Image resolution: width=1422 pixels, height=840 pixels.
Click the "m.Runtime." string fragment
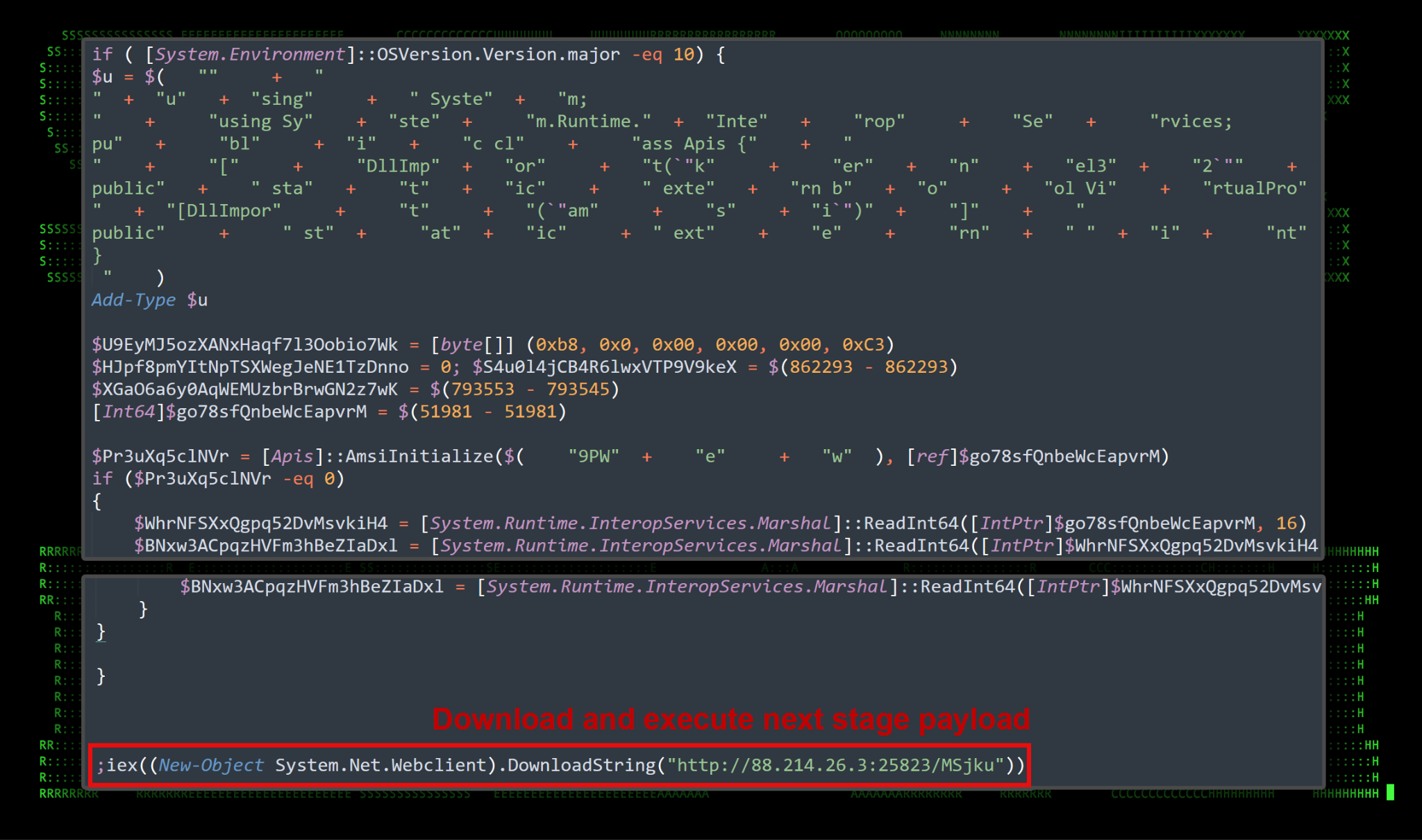pyautogui.click(x=589, y=121)
